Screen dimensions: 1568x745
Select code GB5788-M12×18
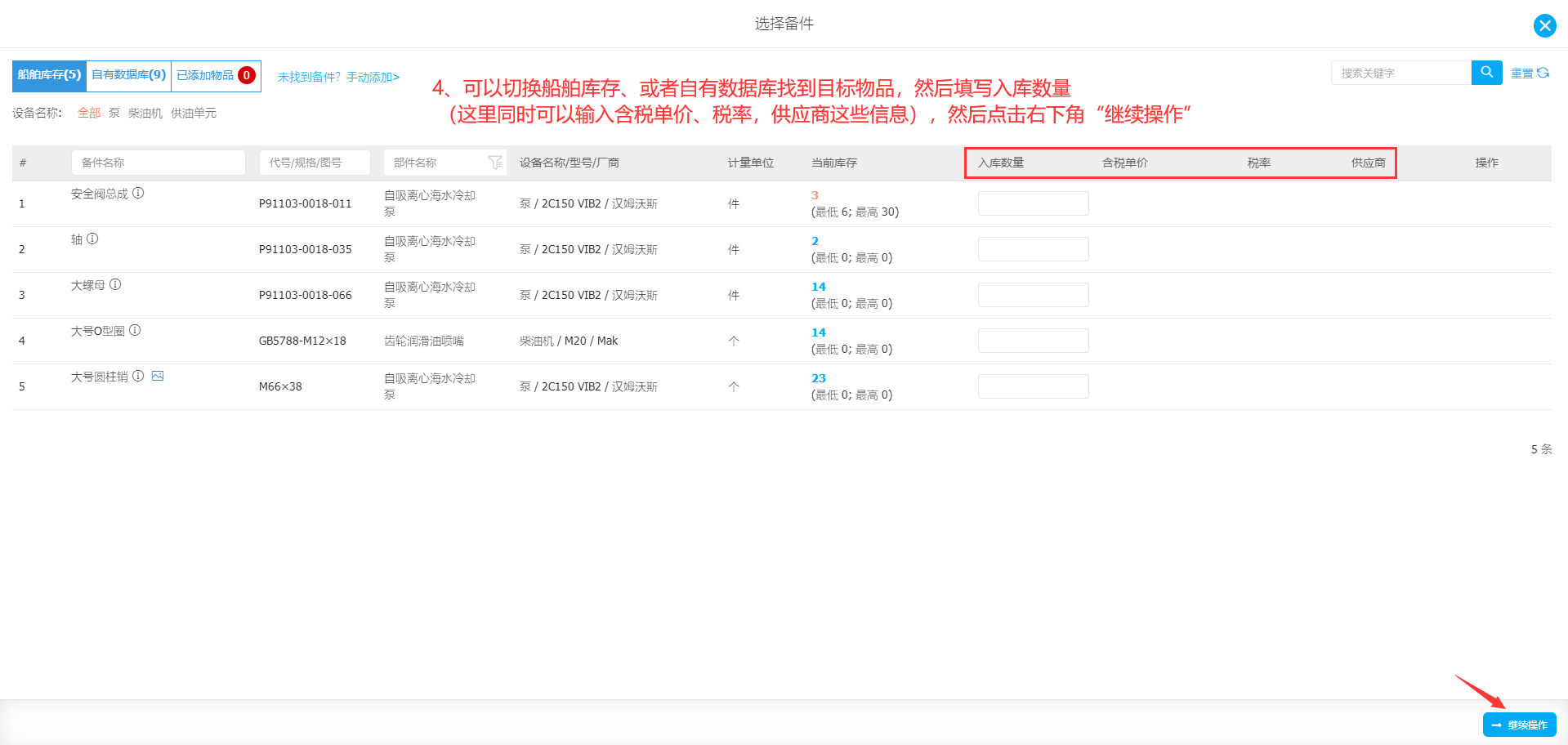[302, 341]
